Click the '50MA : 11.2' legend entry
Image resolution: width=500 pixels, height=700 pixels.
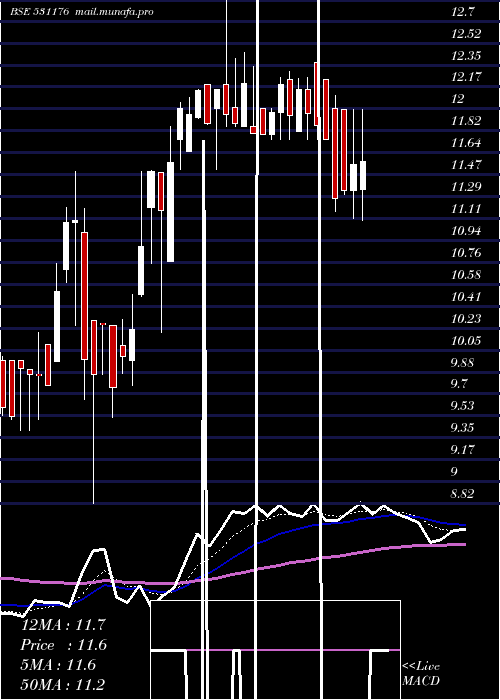point(63,685)
